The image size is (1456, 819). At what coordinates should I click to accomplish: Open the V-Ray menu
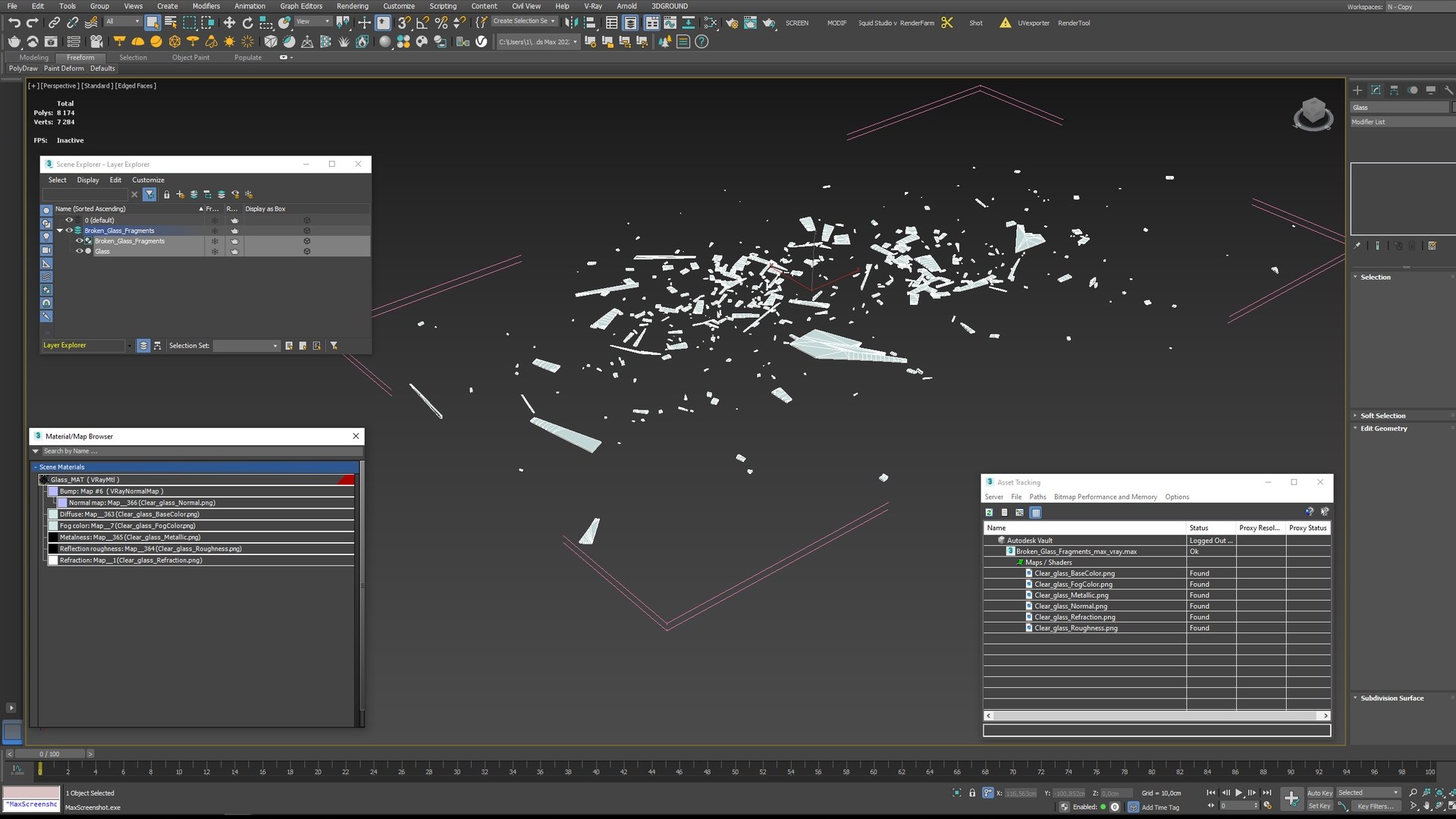click(x=593, y=6)
